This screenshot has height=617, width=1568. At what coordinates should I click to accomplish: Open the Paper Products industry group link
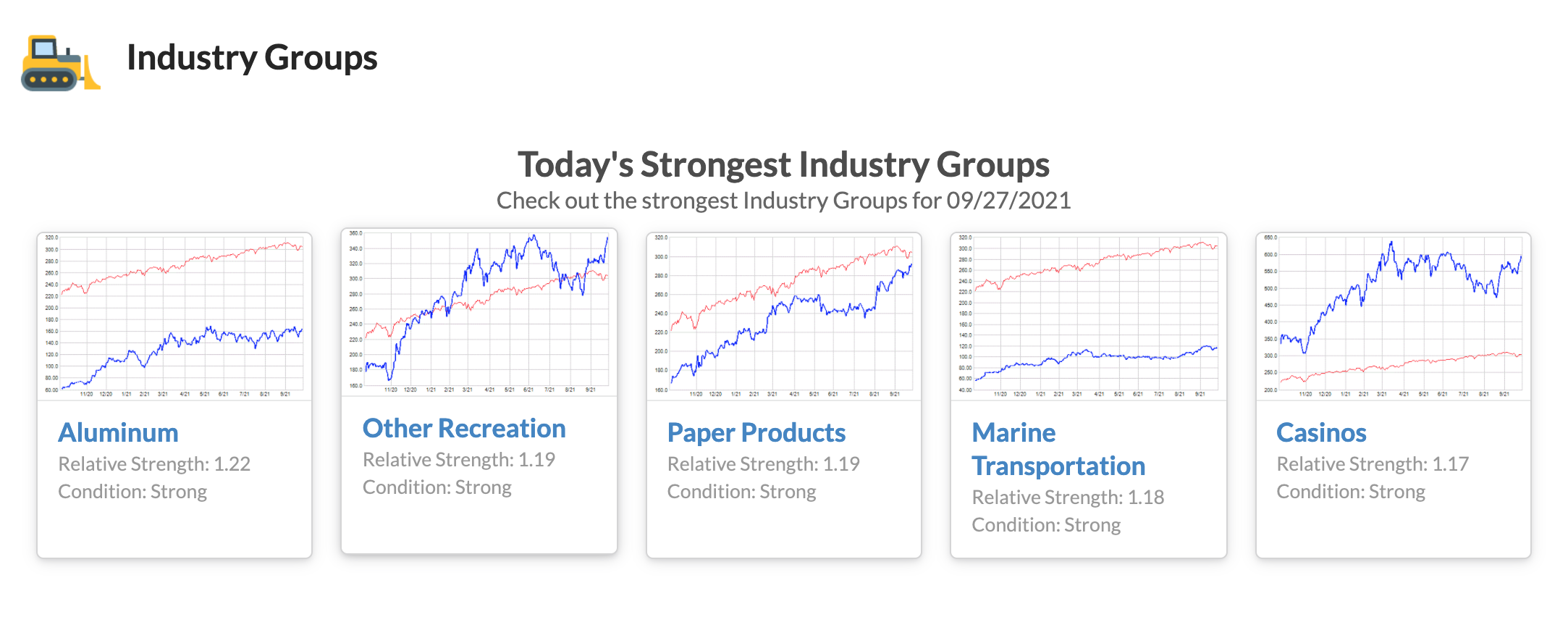(x=756, y=432)
